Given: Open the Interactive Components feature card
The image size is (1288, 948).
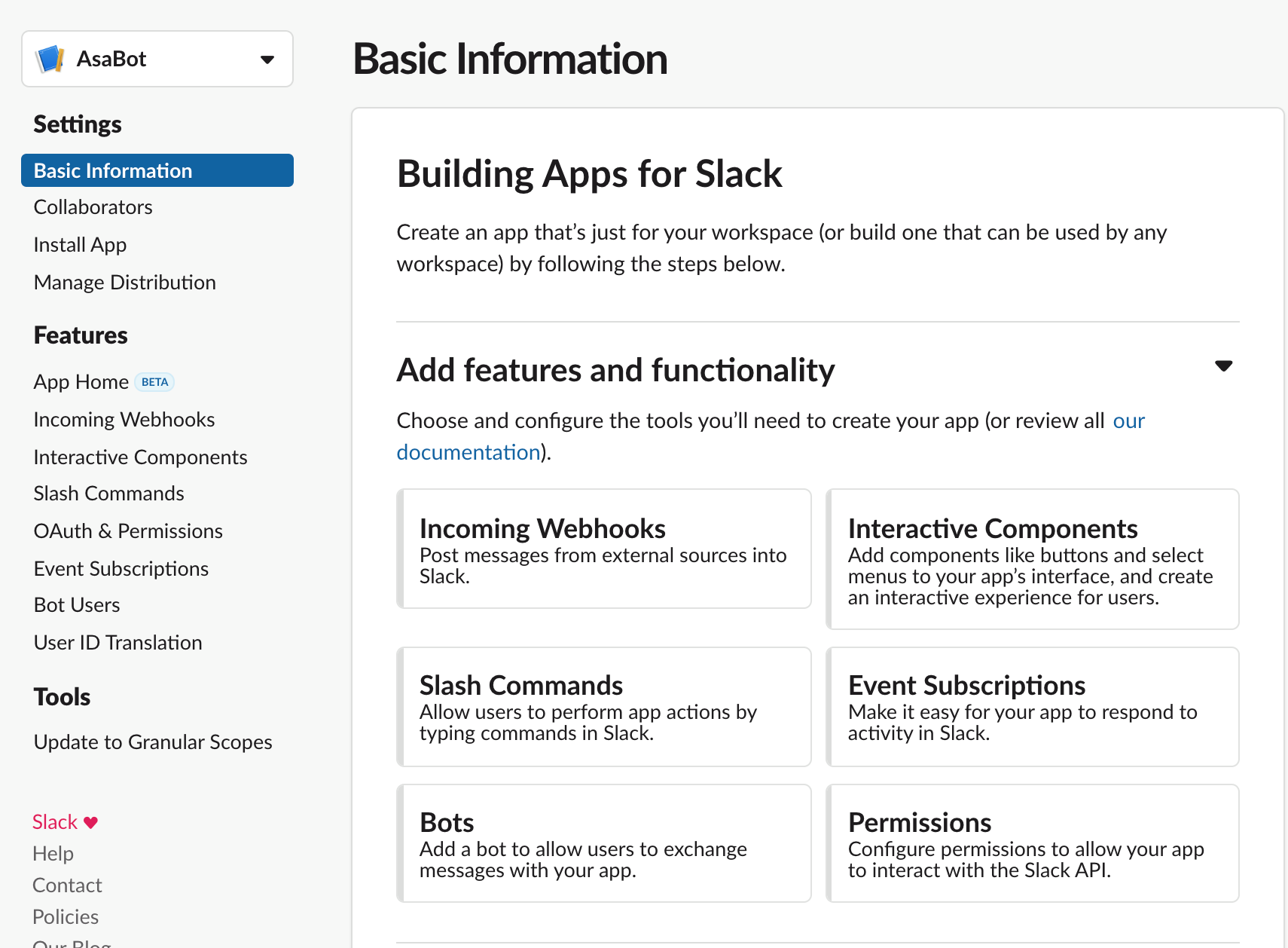Looking at the screenshot, I should point(1032,559).
